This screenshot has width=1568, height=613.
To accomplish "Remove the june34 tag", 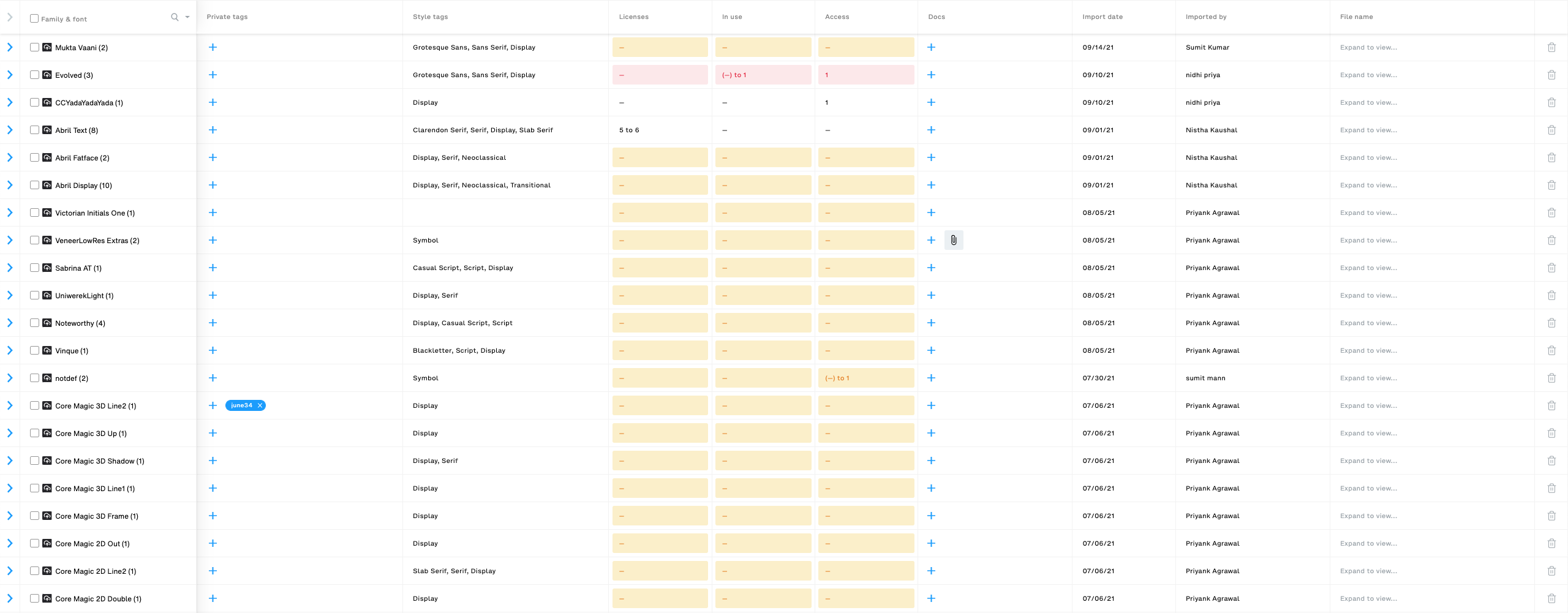I will (x=260, y=405).
